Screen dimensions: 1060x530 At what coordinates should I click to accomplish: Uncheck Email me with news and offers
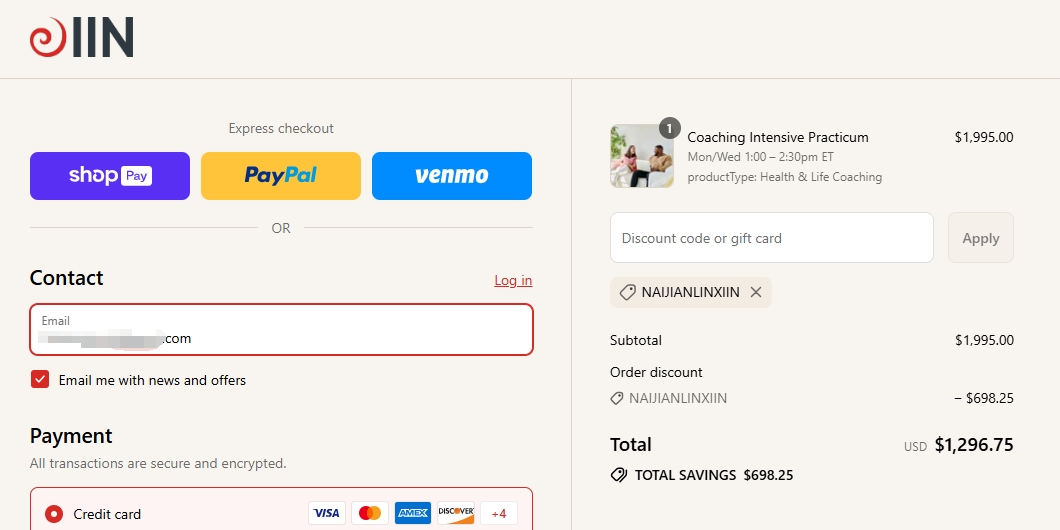click(40, 380)
